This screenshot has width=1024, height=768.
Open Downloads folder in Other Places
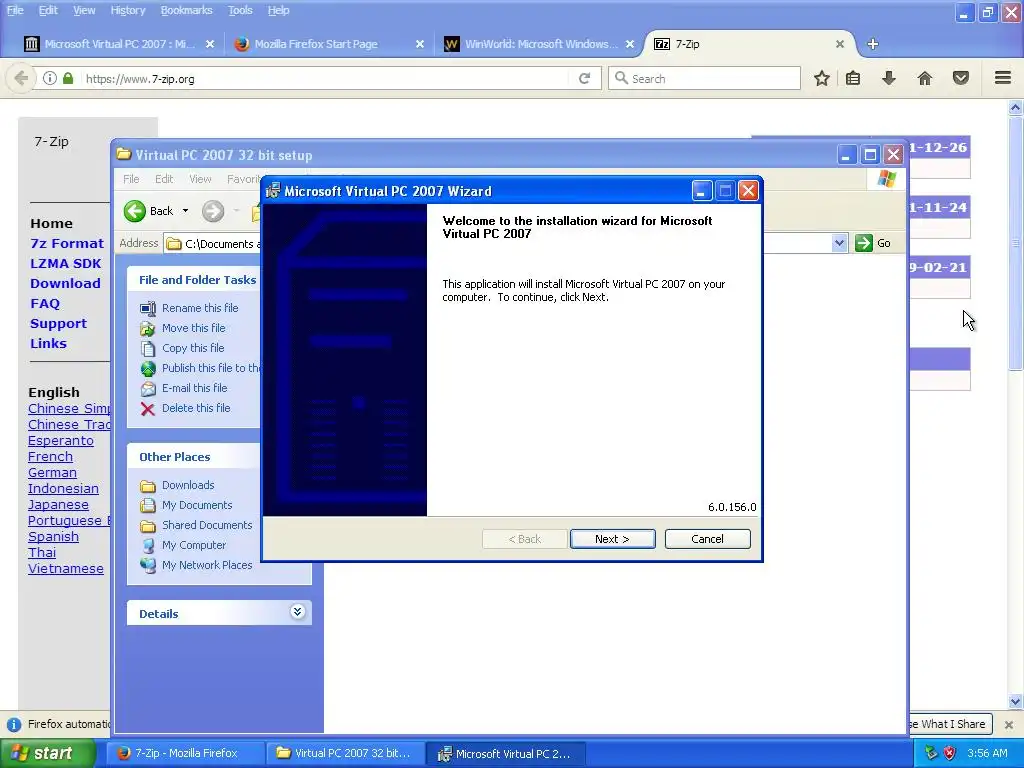[x=188, y=485]
